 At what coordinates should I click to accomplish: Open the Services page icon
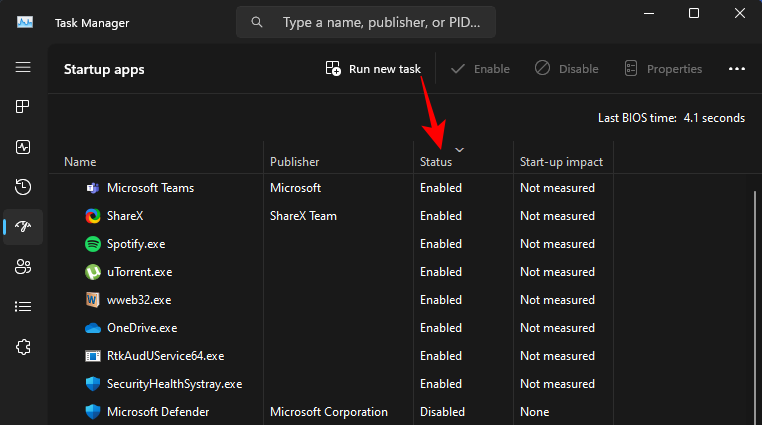(23, 346)
